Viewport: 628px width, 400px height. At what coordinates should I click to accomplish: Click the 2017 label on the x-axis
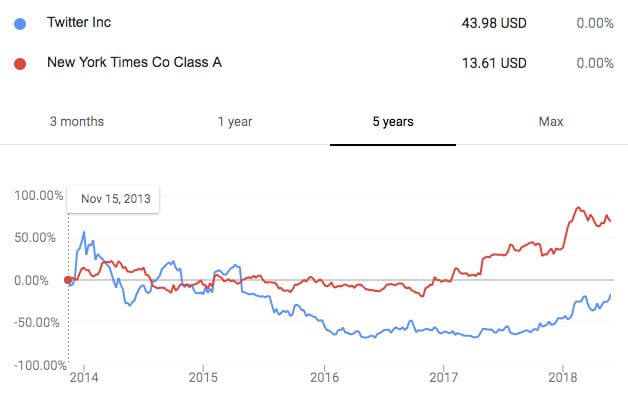tap(444, 379)
